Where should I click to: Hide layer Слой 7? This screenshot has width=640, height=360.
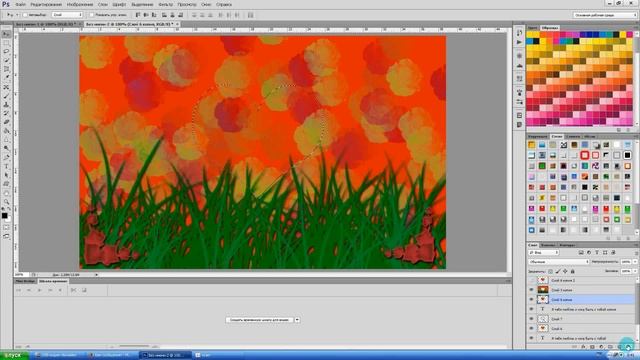pos(531,319)
